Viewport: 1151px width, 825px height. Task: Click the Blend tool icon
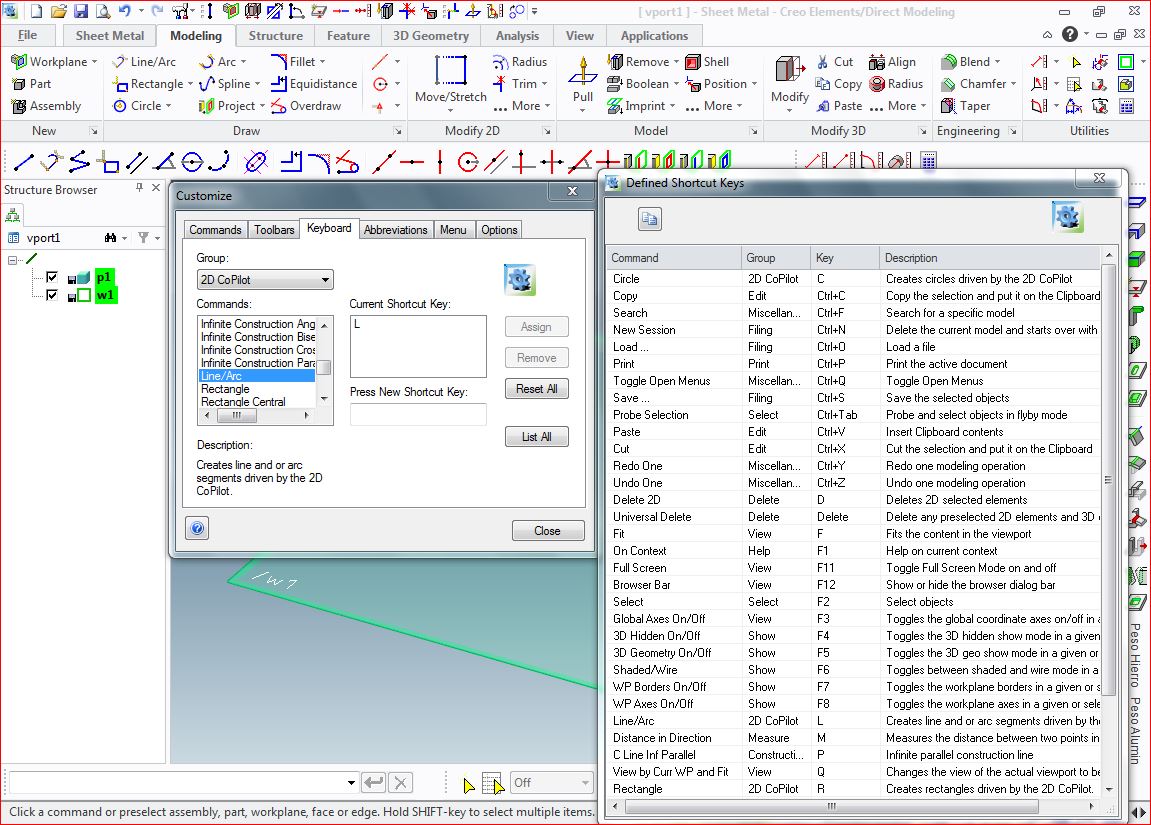tap(949, 62)
